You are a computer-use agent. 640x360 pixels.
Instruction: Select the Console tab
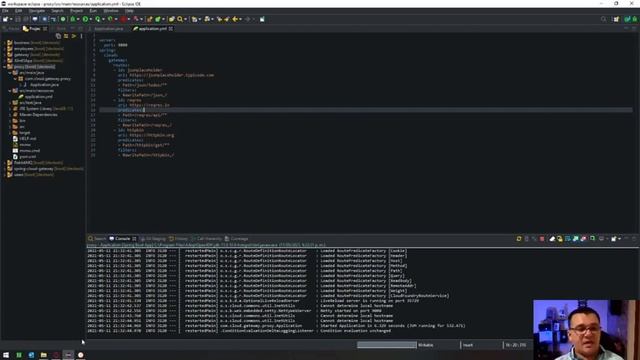(x=122, y=239)
